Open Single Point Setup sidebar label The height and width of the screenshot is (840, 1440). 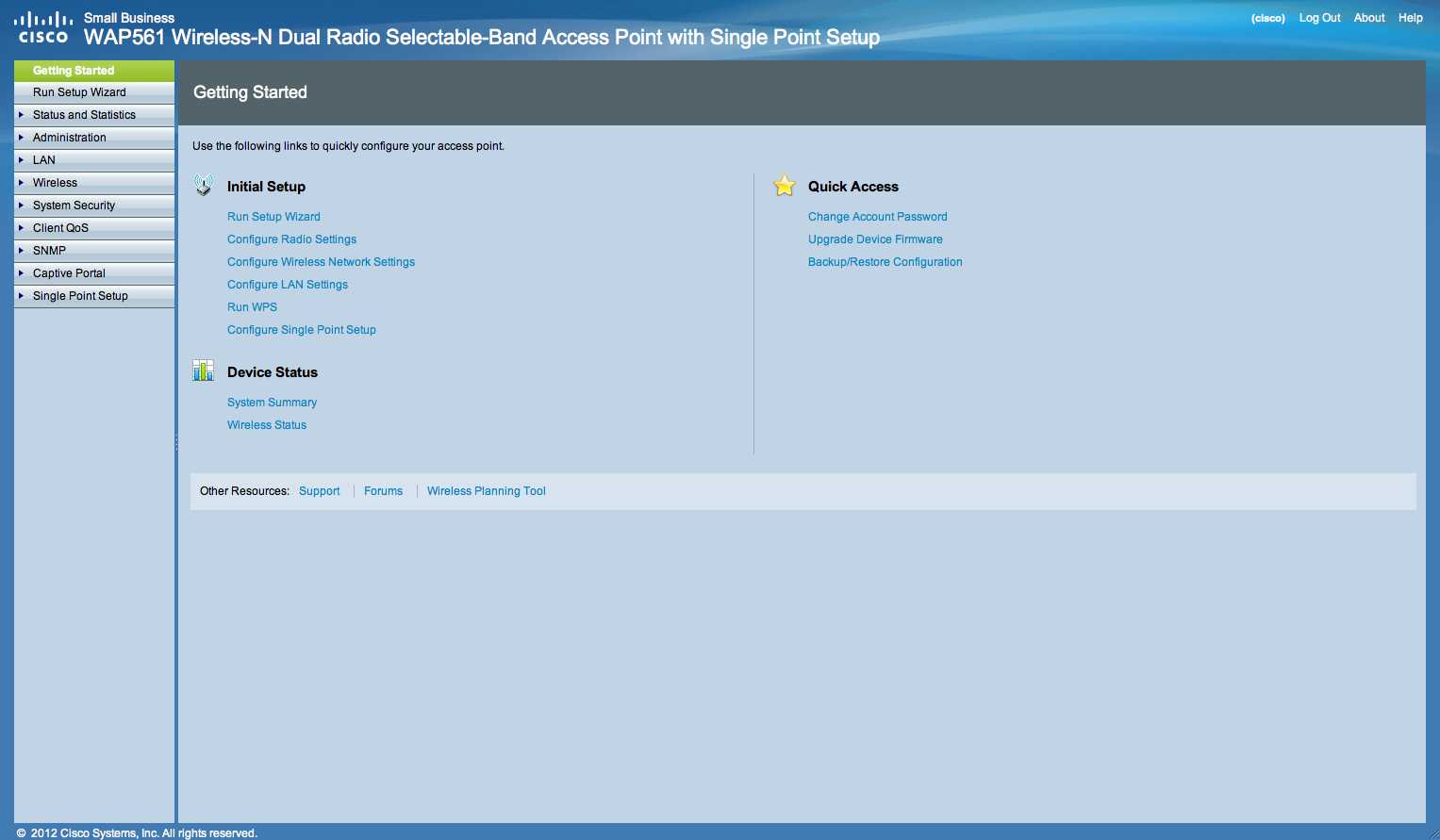pyautogui.click(x=80, y=296)
